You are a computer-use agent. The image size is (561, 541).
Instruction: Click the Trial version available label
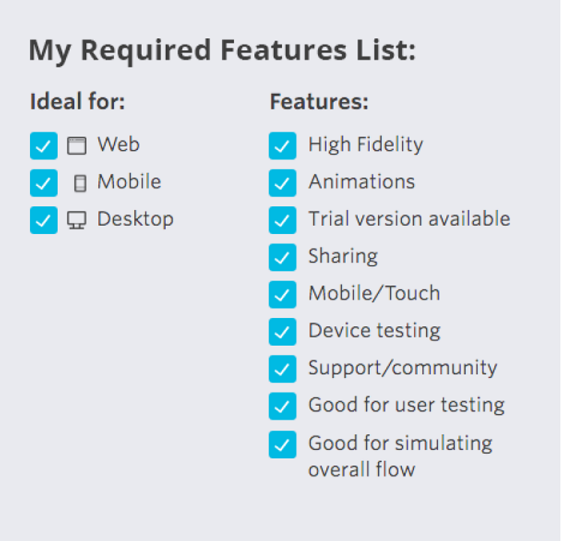click(x=409, y=219)
